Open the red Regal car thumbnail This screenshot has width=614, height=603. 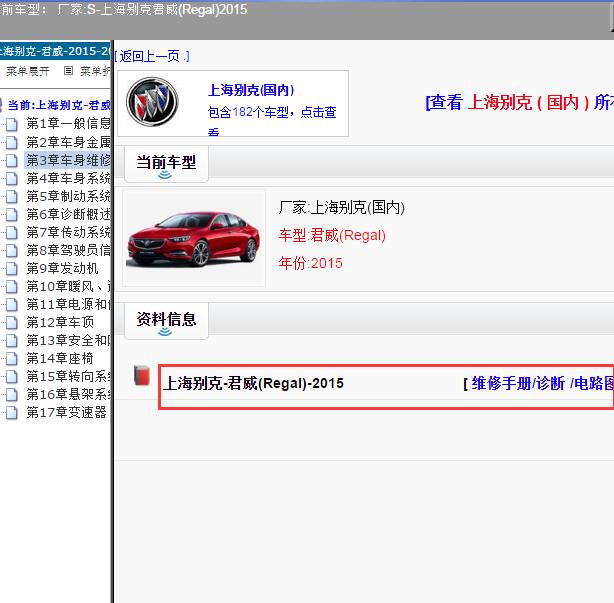tap(193, 238)
